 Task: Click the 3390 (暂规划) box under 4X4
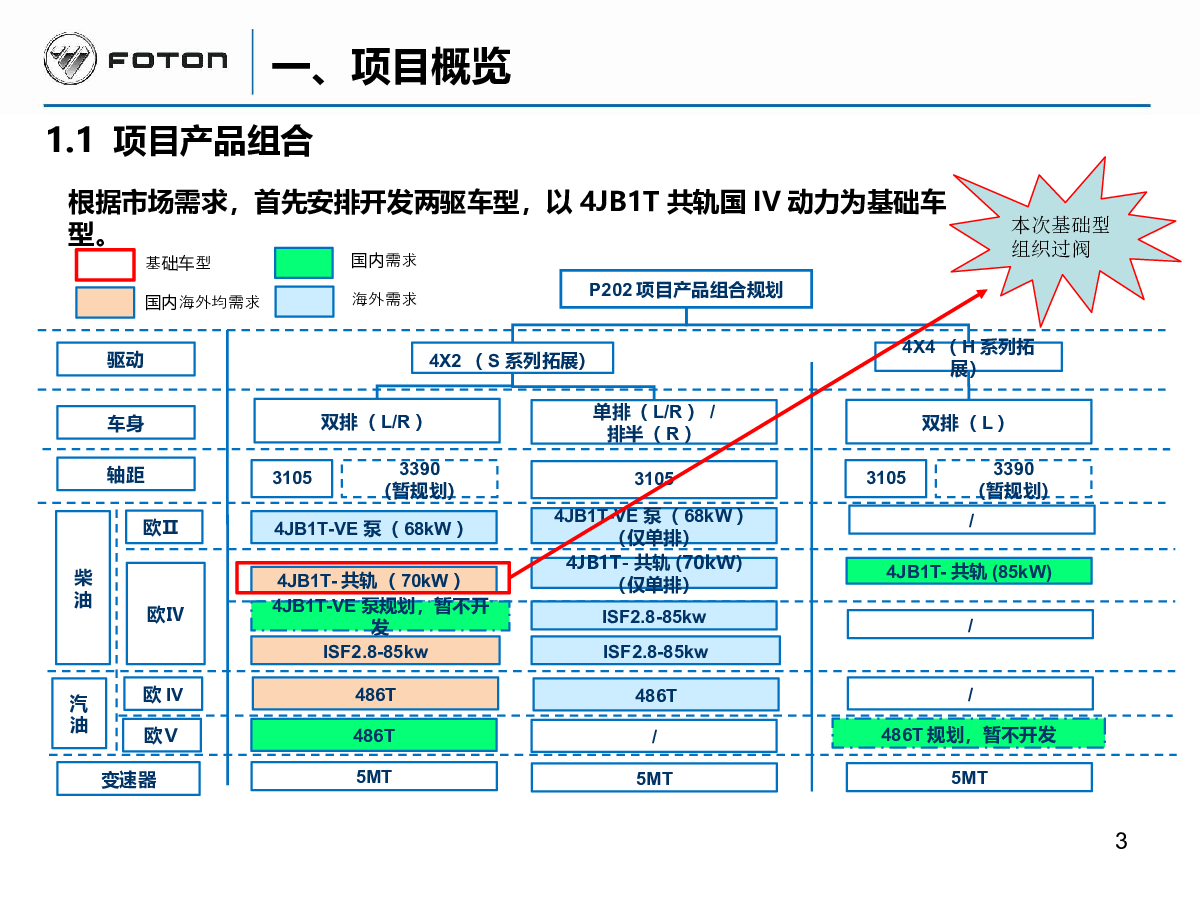[1013, 479]
